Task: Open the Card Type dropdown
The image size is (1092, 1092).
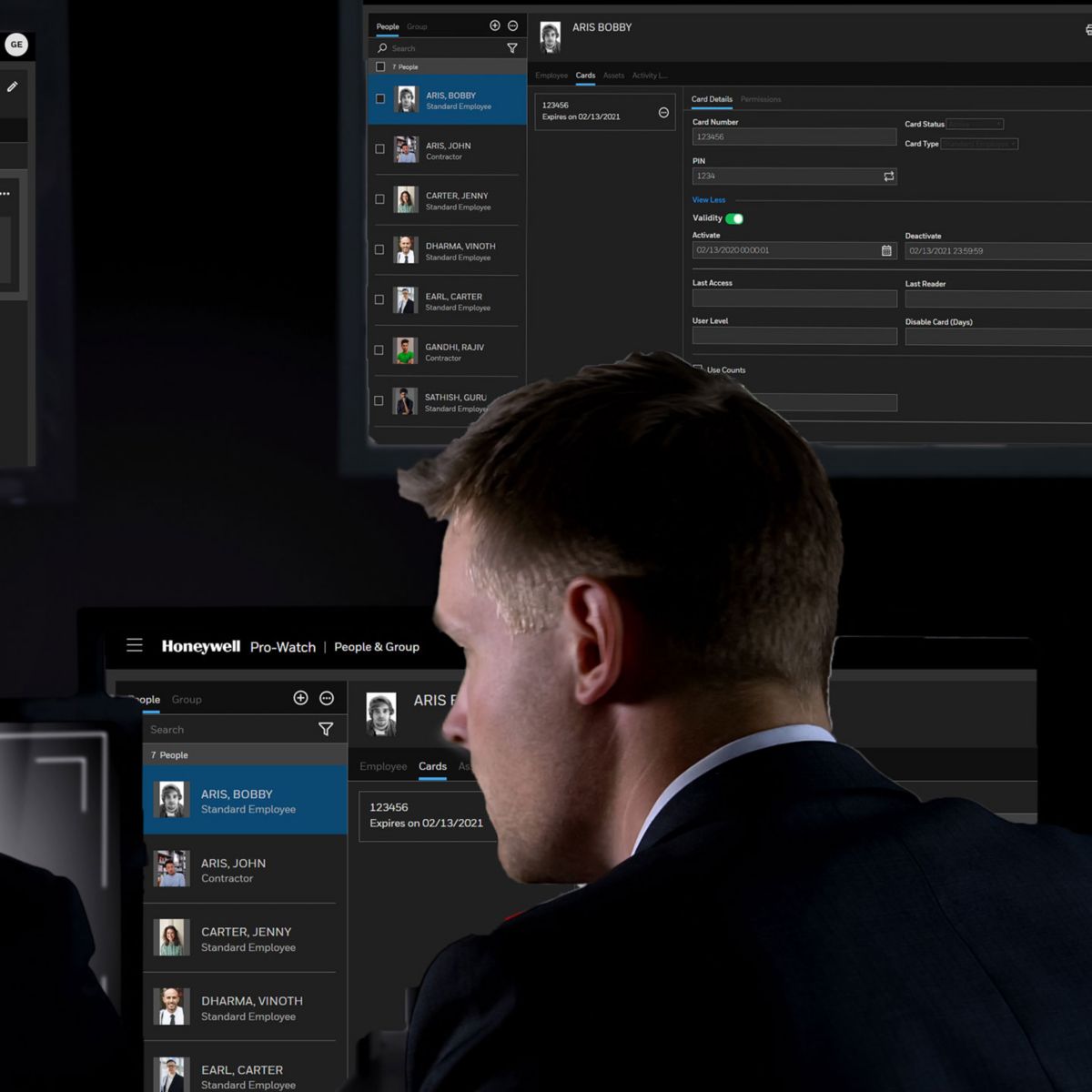Action: click(x=979, y=144)
